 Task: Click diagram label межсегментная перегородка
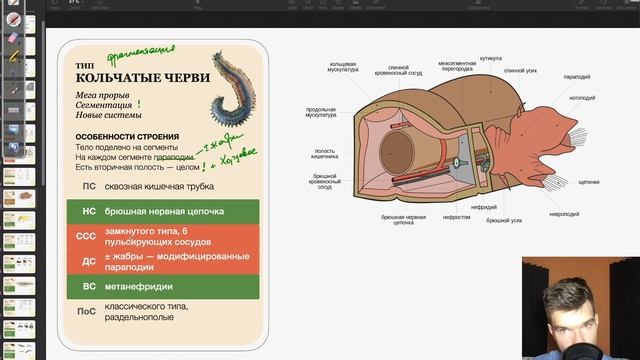tap(457, 66)
